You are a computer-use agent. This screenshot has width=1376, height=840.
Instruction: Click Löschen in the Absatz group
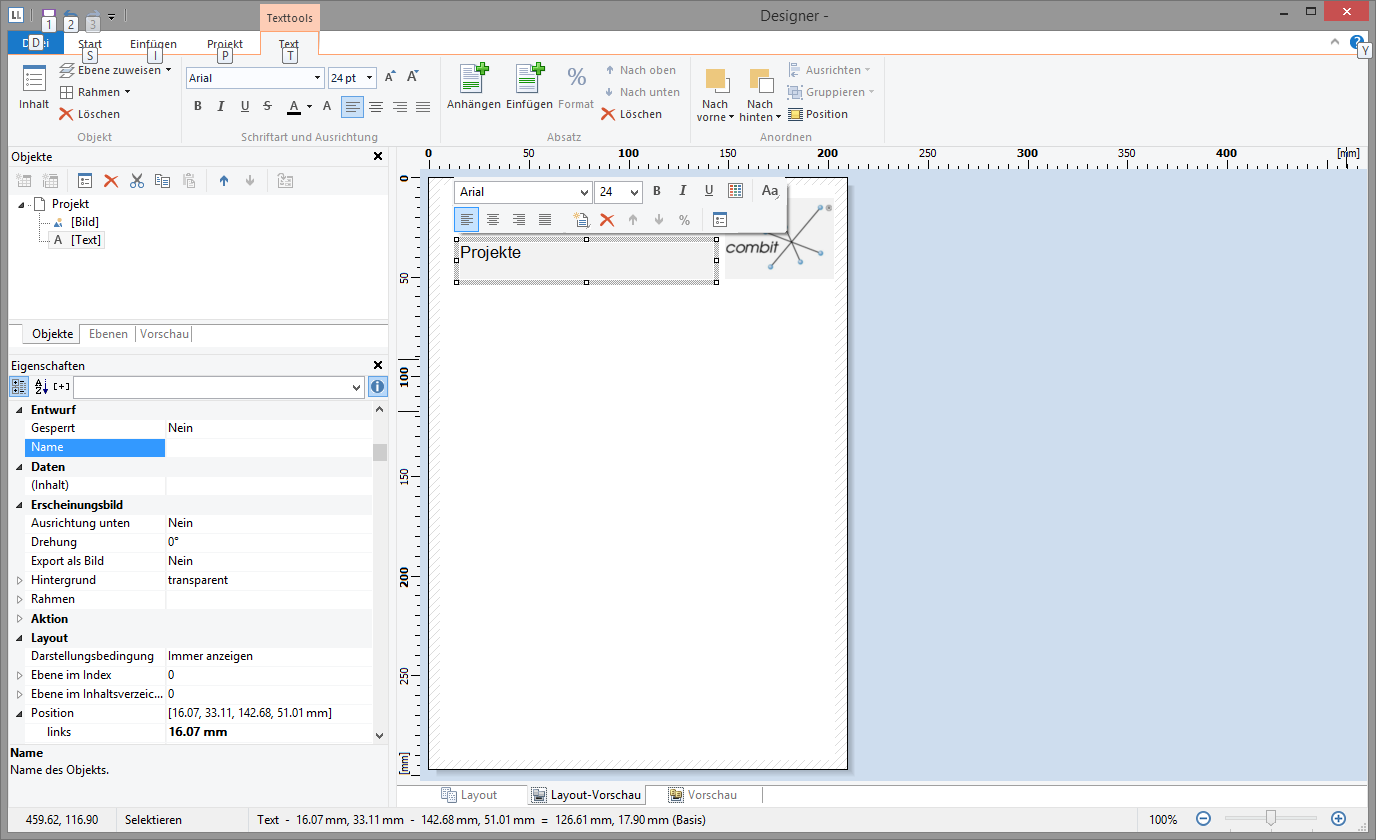[631, 114]
